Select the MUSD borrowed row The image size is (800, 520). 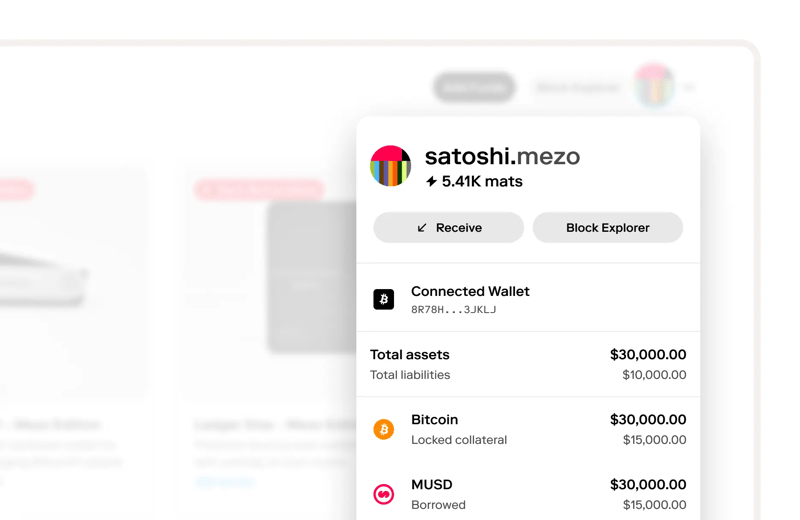tap(528, 494)
